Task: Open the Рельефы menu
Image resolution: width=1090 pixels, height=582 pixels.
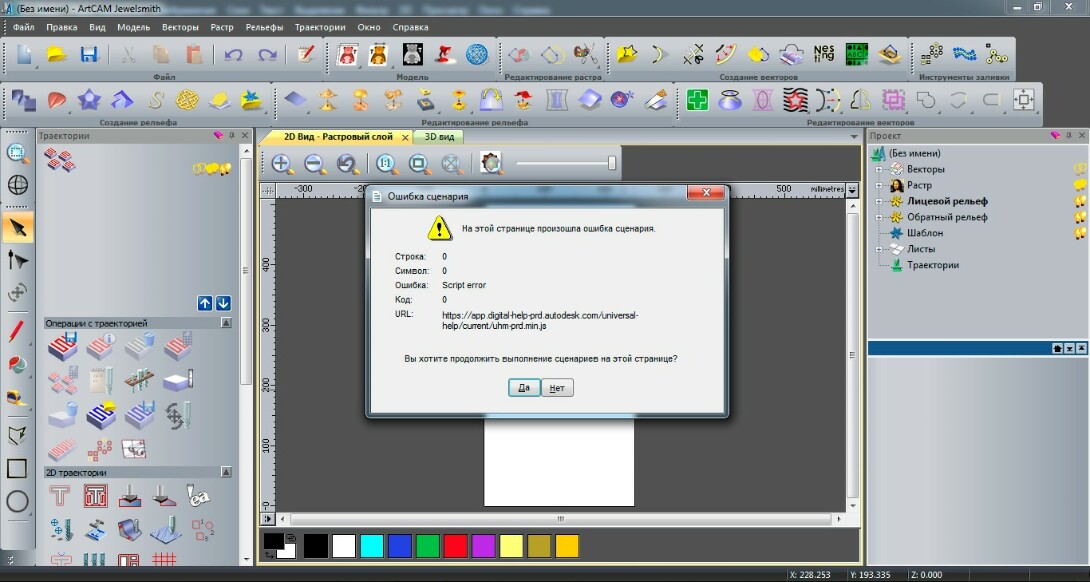Action: click(x=264, y=27)
